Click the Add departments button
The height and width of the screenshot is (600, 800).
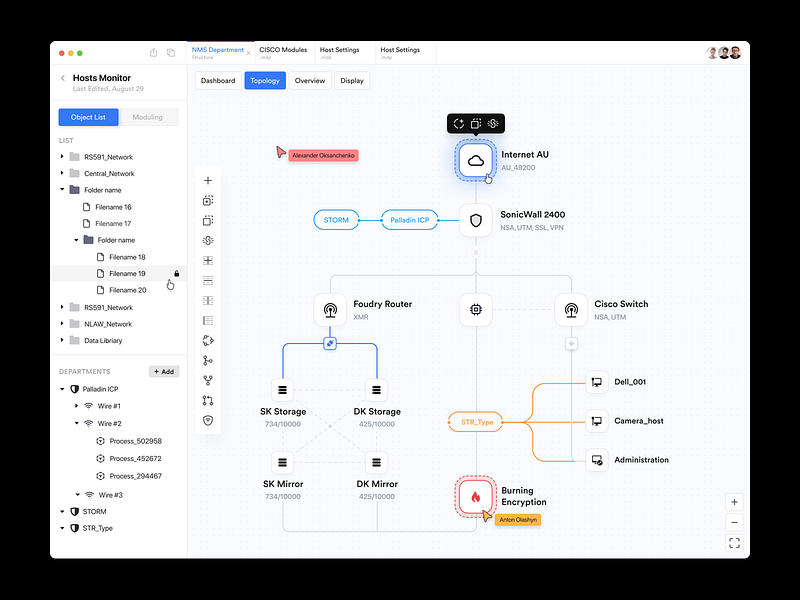(163, 371)
